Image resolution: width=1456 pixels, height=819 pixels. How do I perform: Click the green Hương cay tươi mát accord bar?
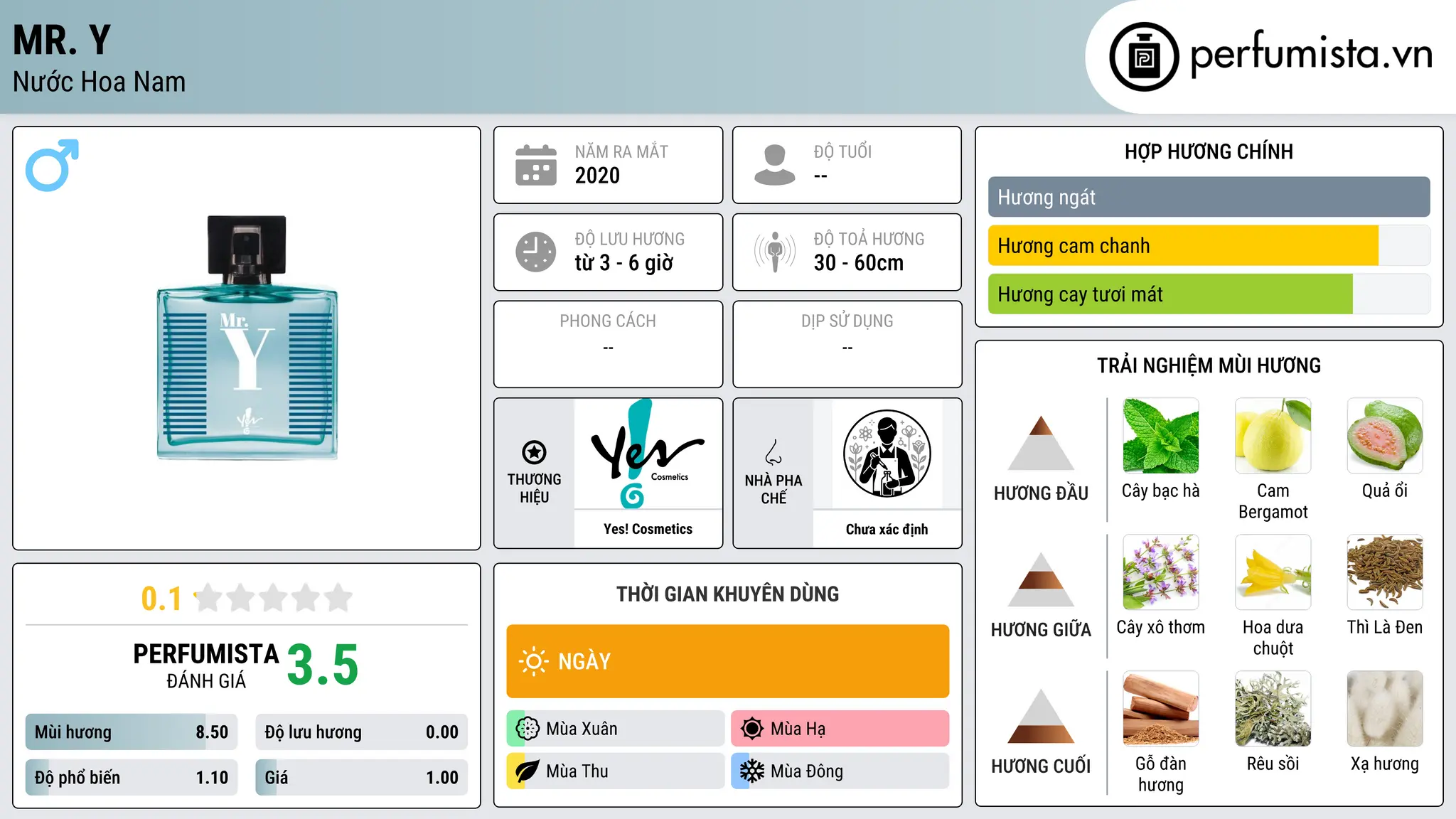pos(1209,294)
